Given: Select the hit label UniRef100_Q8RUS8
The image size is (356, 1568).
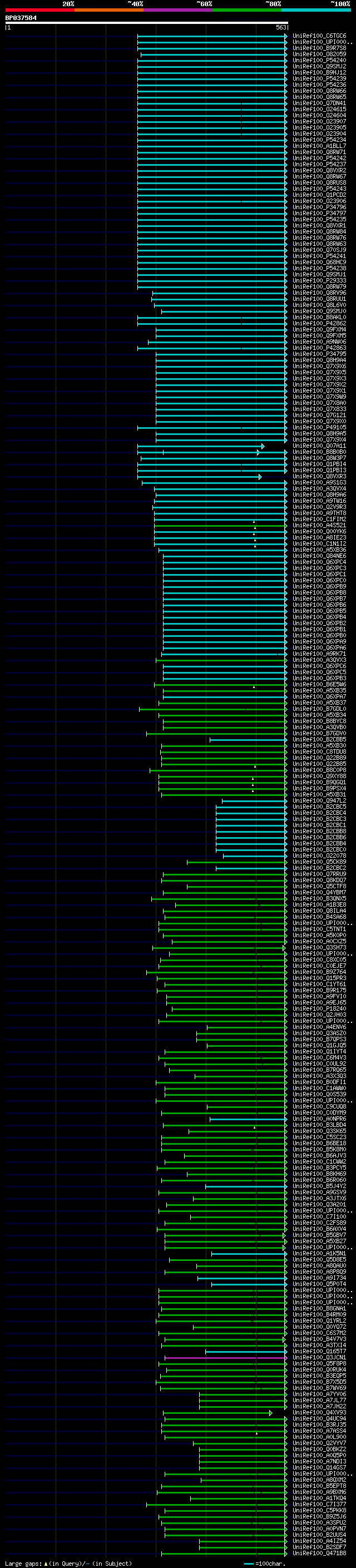Looking at the screenshot, I should (x=319, y=182).
